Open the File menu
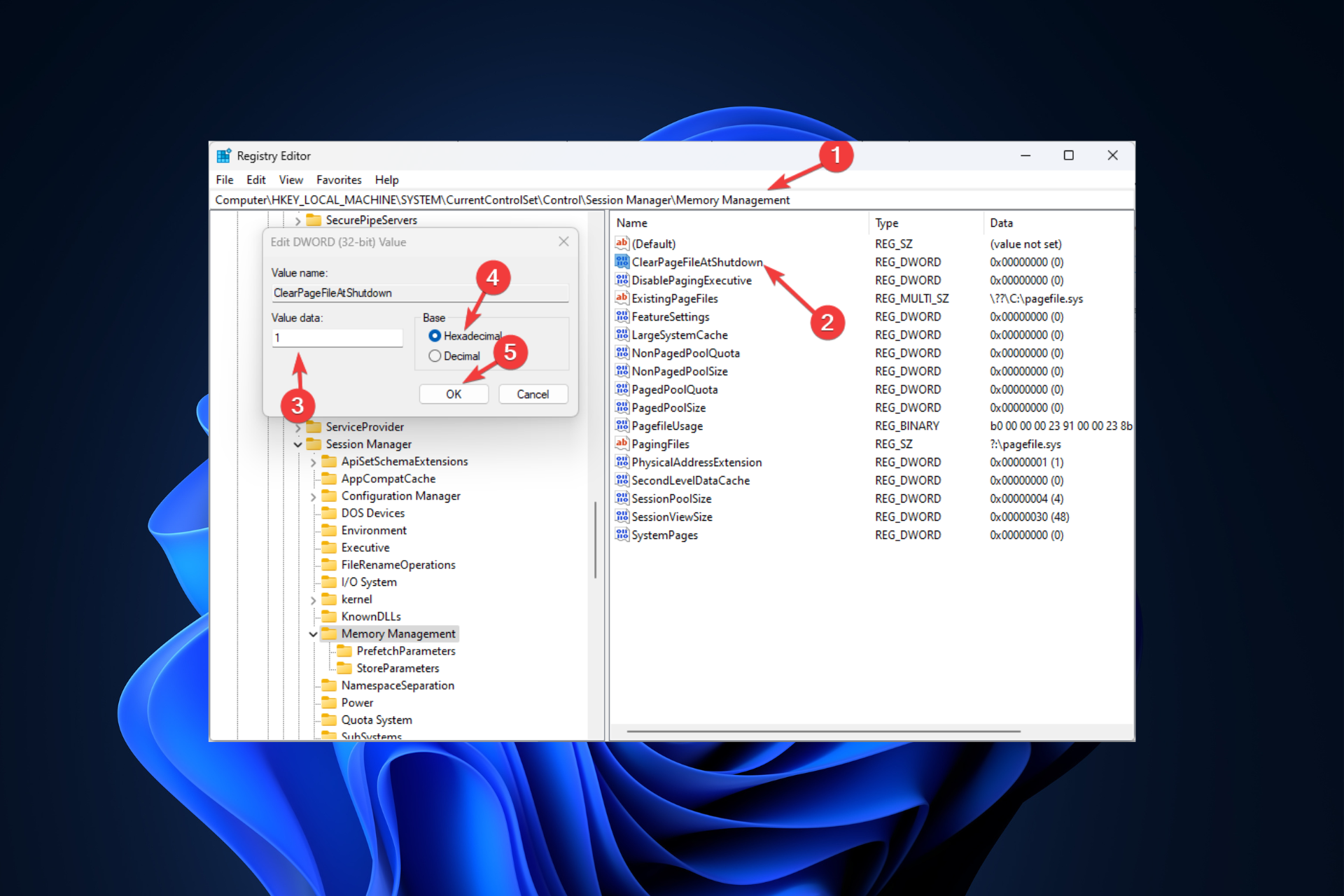 click(x=225, y=180)
